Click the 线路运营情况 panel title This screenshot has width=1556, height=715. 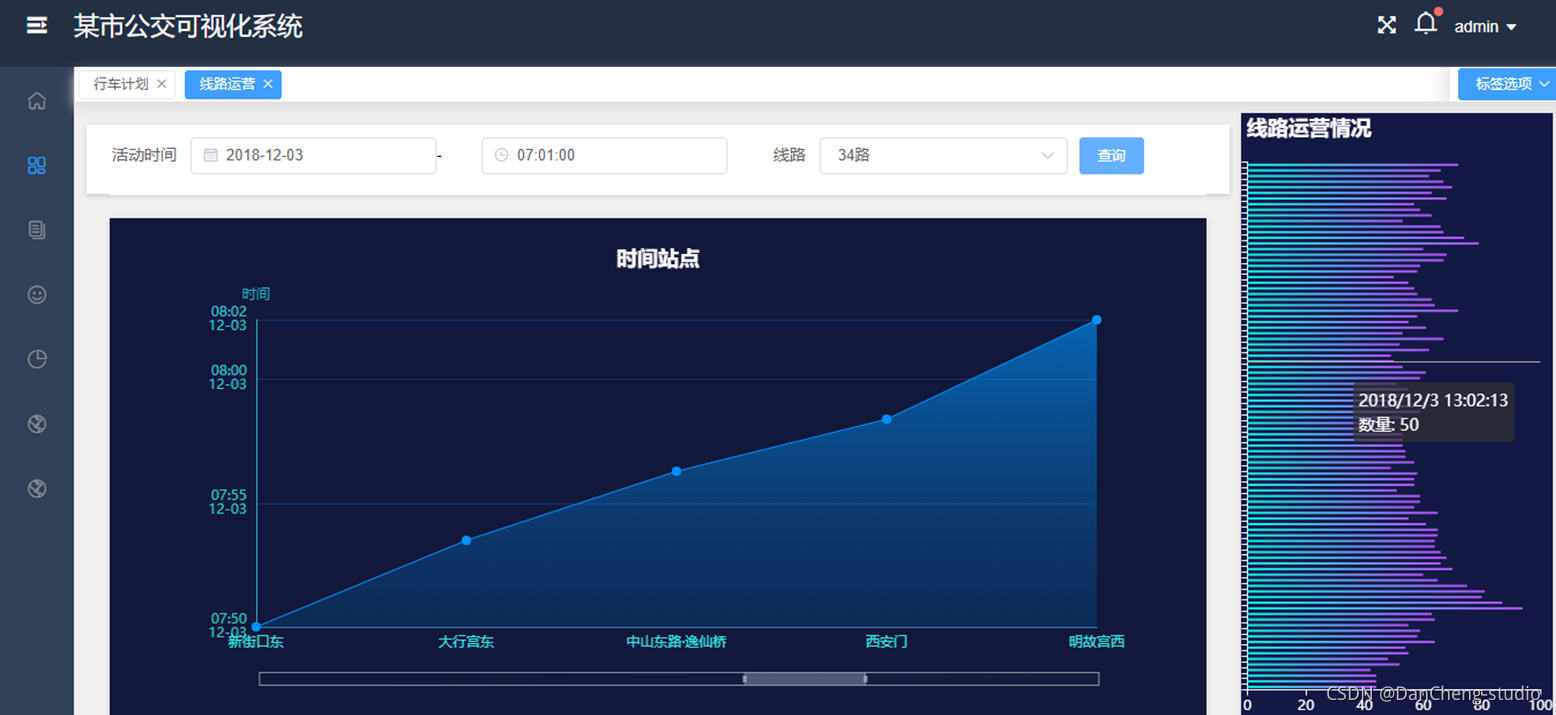click(1309, 128)
